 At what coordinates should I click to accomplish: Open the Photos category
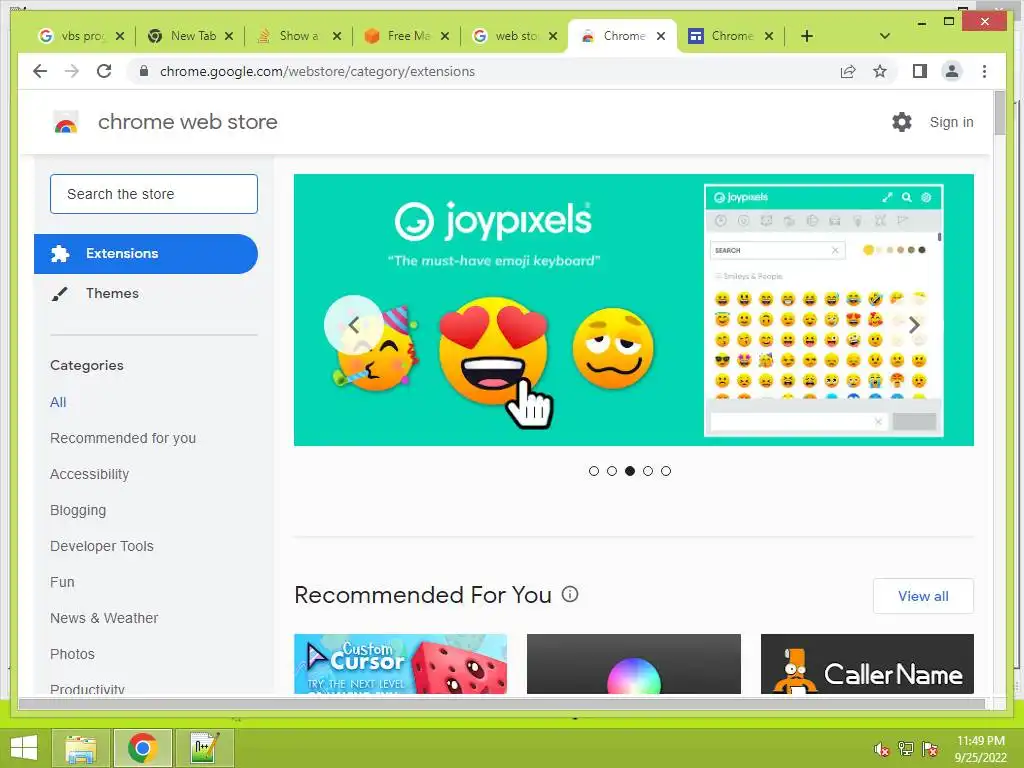pyautogui.click(x=72, y=654)
